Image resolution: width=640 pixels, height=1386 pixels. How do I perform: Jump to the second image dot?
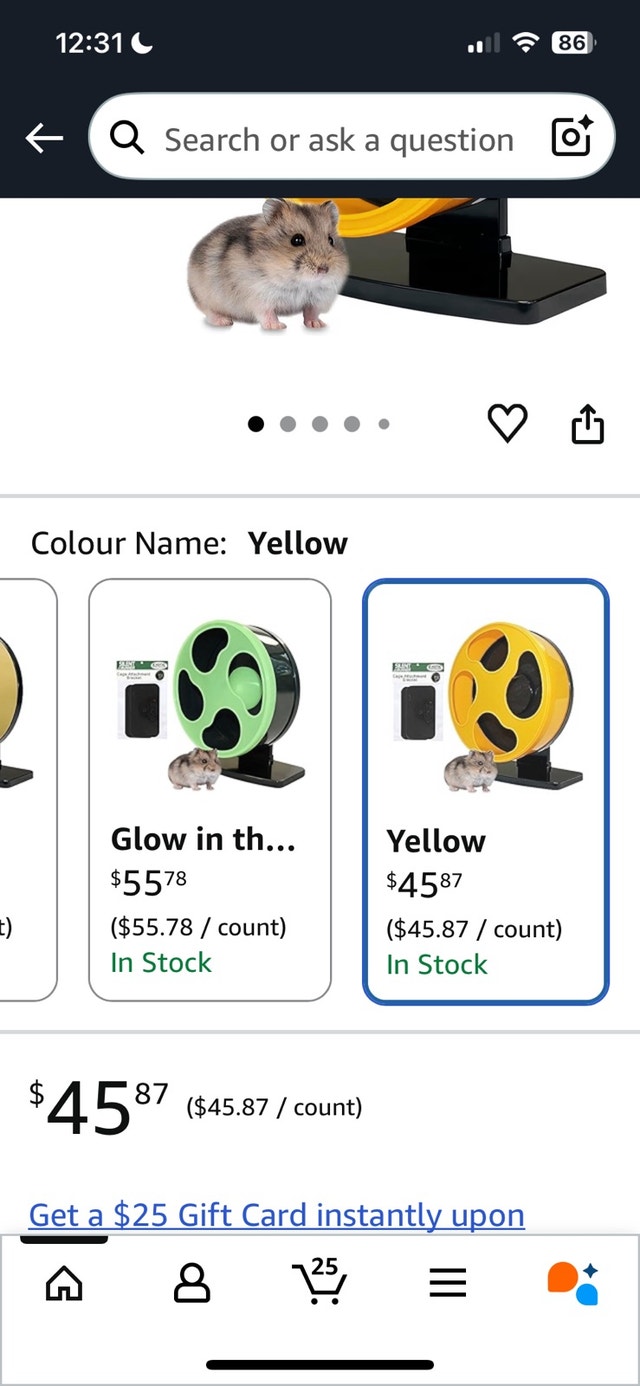(288, 424)
